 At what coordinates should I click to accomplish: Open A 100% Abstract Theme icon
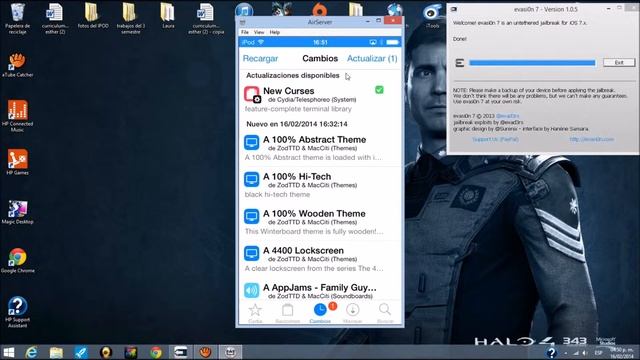251,142
